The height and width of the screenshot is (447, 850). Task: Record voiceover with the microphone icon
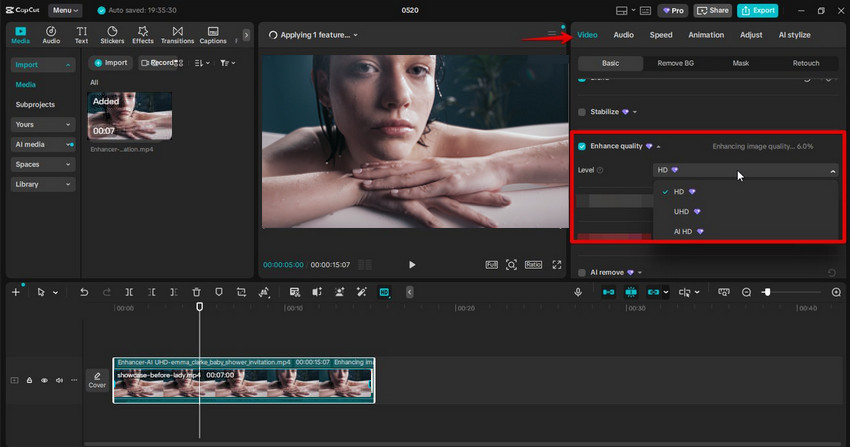[578, 292]
